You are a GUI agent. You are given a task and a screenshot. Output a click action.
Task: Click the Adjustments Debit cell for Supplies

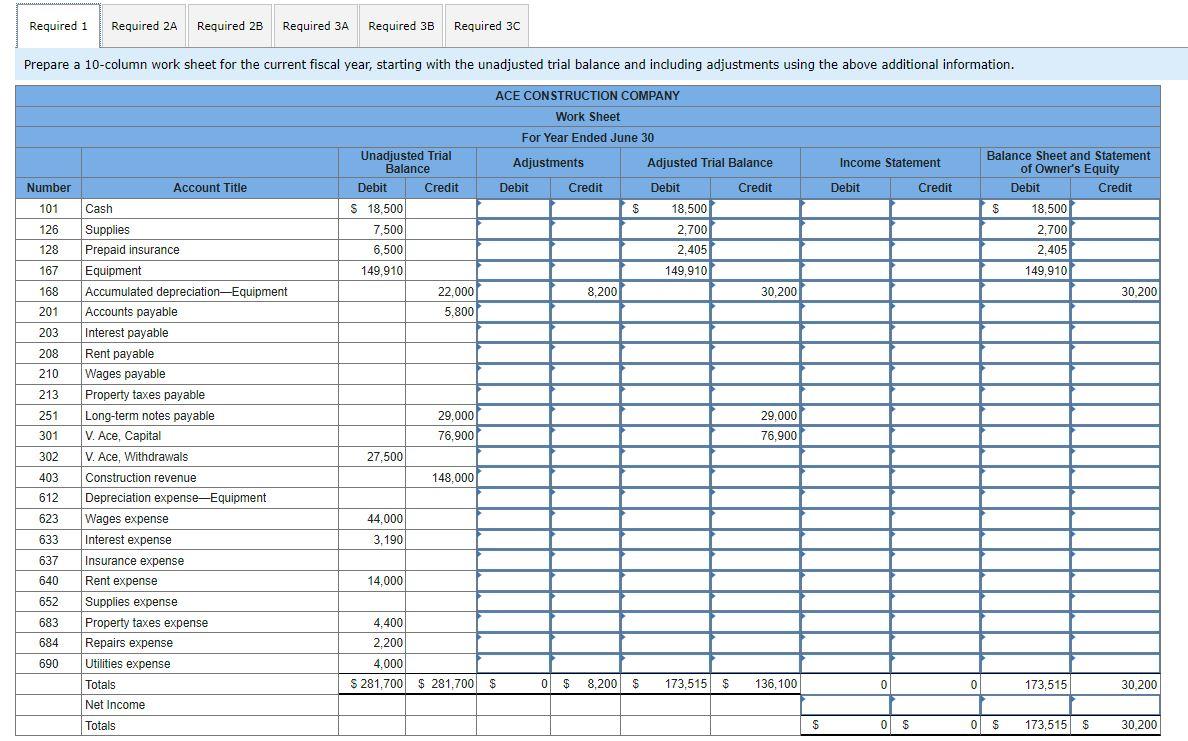tap(514, 229)
